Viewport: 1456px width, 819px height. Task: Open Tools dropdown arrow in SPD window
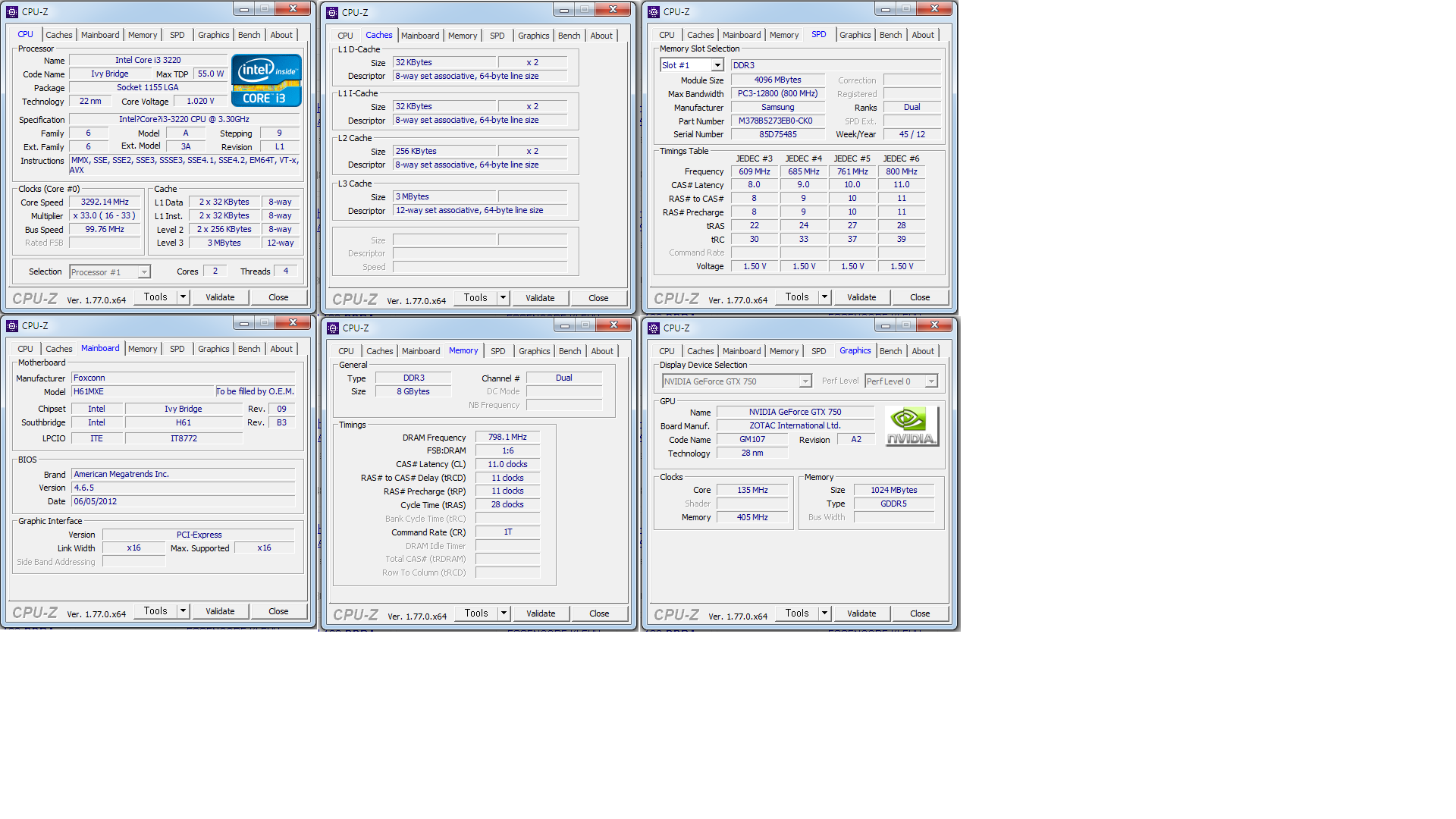[824, 297]
